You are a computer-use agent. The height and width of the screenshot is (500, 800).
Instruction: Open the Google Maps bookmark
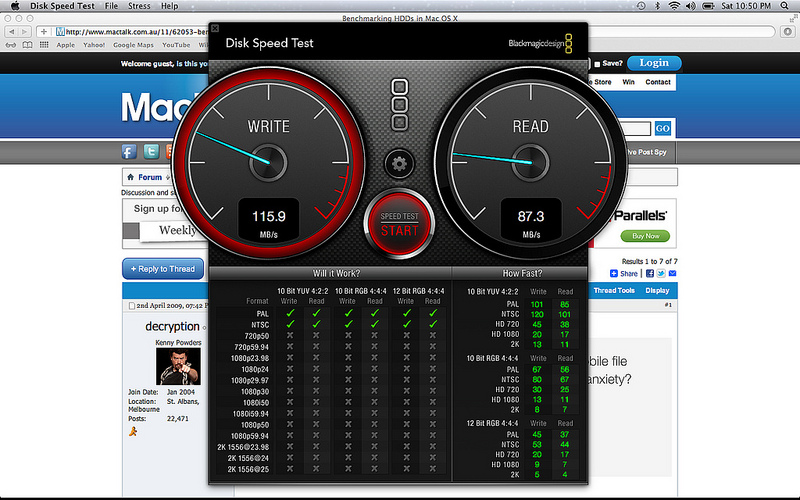coord(133,45)
